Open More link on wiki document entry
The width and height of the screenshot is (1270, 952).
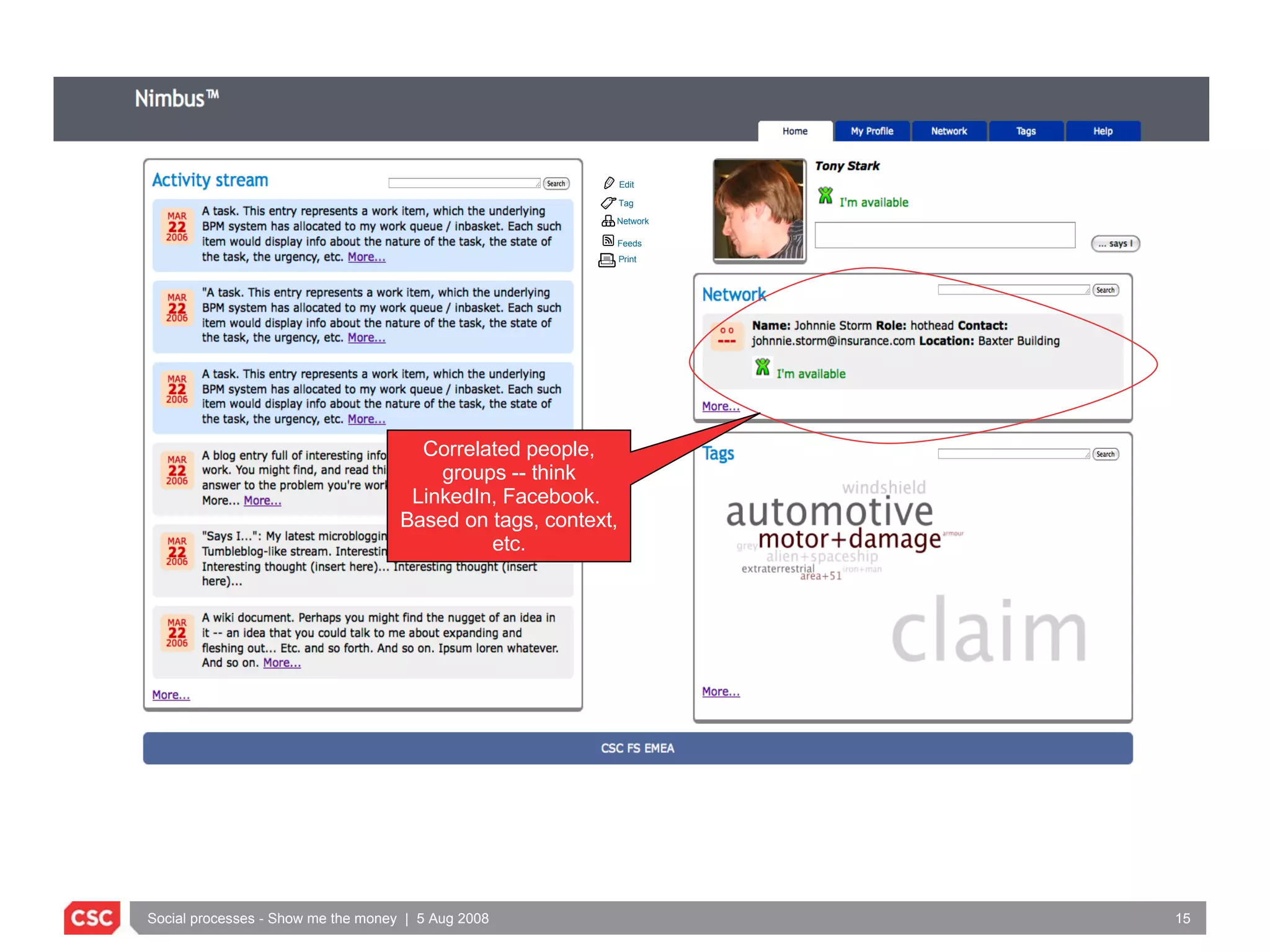pyautogui.click(x=282, y=663)
